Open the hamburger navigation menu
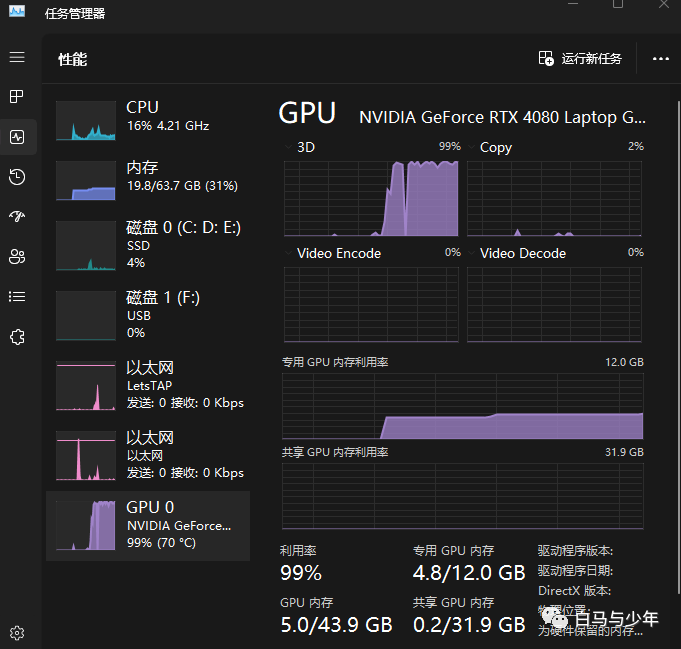Viewport: 681px width, 649px height. tap(17, 57)
